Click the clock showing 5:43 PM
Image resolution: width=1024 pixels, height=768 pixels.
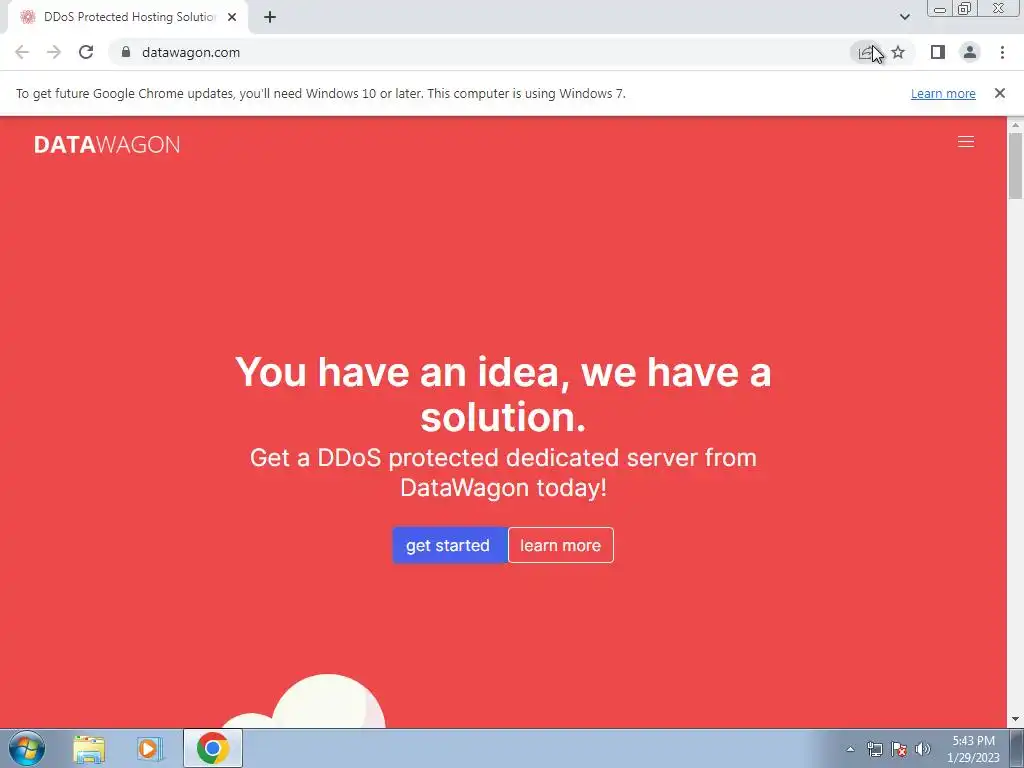click(x=973, y=749)
